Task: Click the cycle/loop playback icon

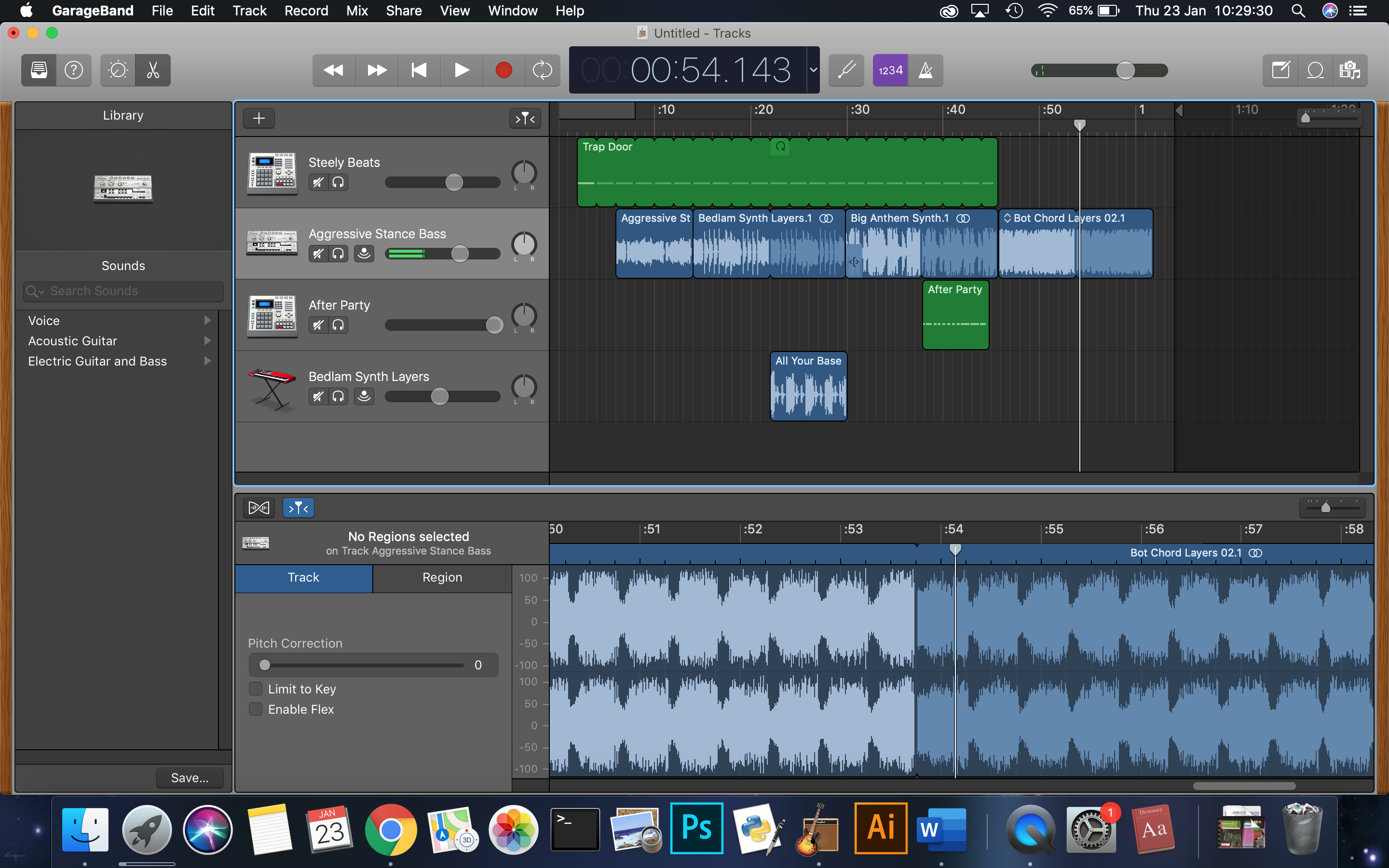Action: coord(545,70)
